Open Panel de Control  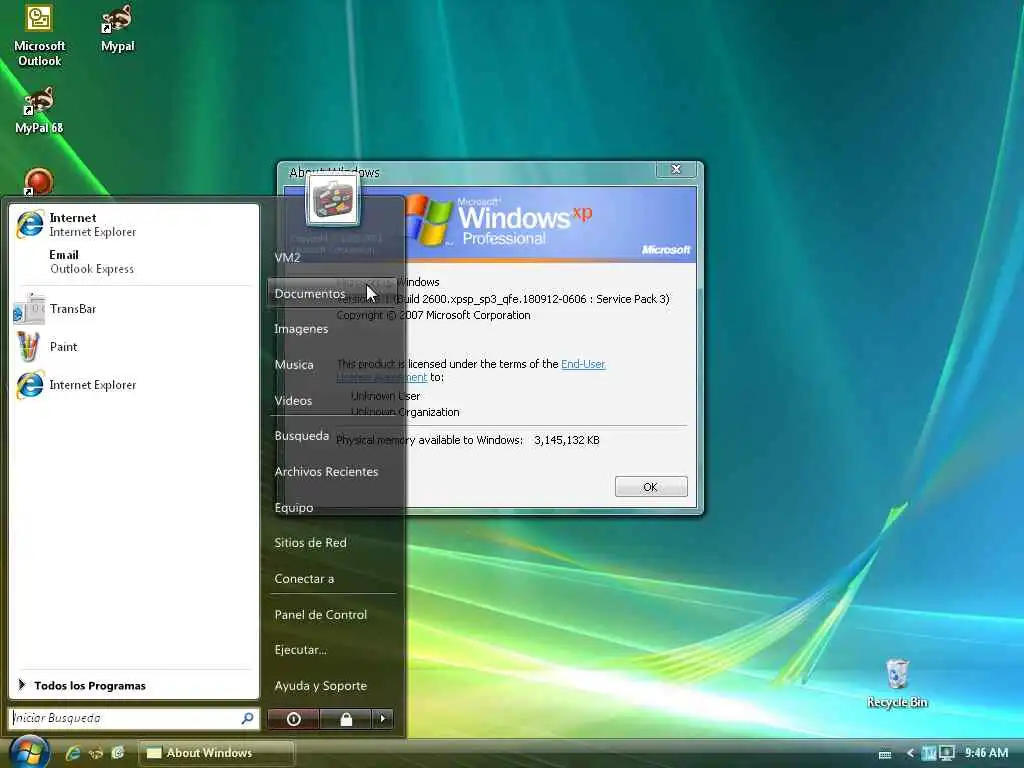321,615
